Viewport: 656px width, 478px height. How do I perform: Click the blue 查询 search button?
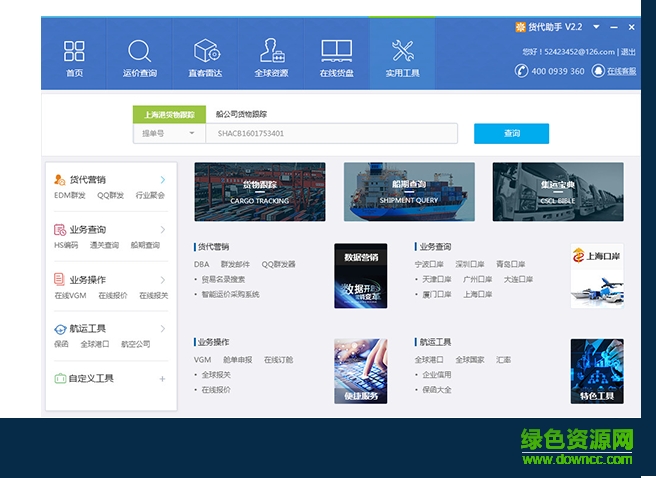pyautogui.click(x=511, y=133)
